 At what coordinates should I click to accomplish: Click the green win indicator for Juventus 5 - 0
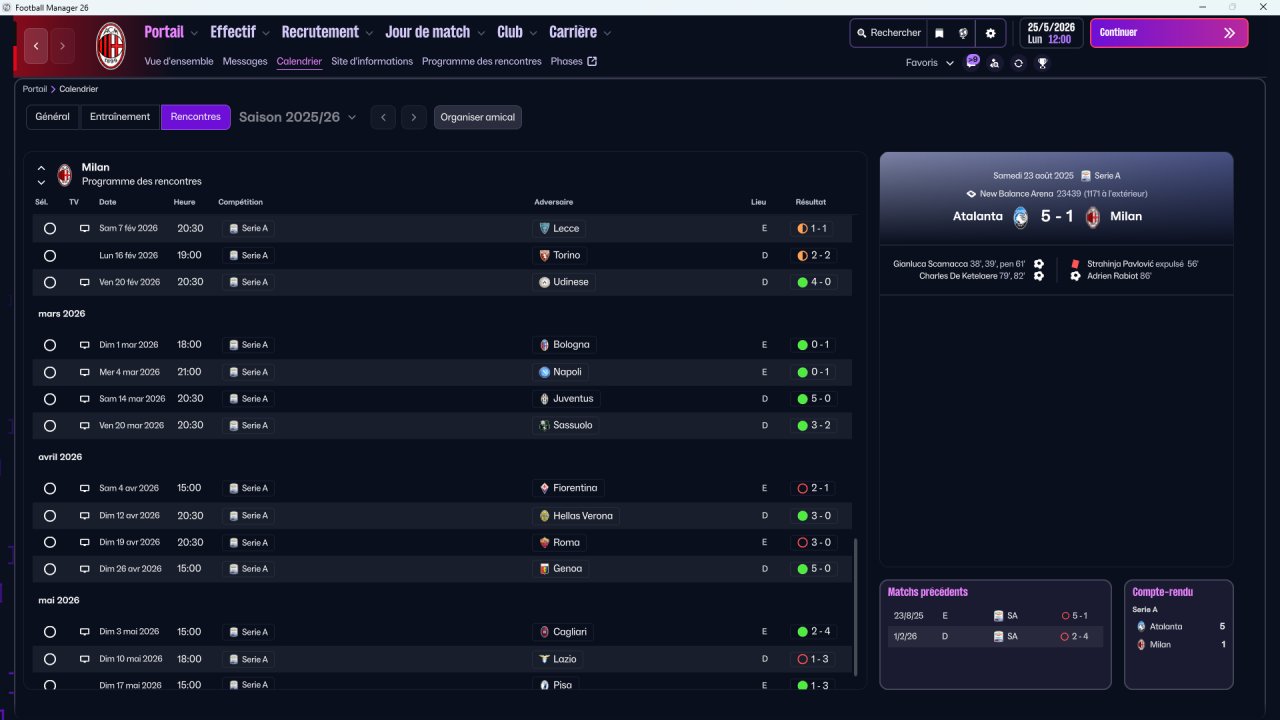[x=802, y=399]
